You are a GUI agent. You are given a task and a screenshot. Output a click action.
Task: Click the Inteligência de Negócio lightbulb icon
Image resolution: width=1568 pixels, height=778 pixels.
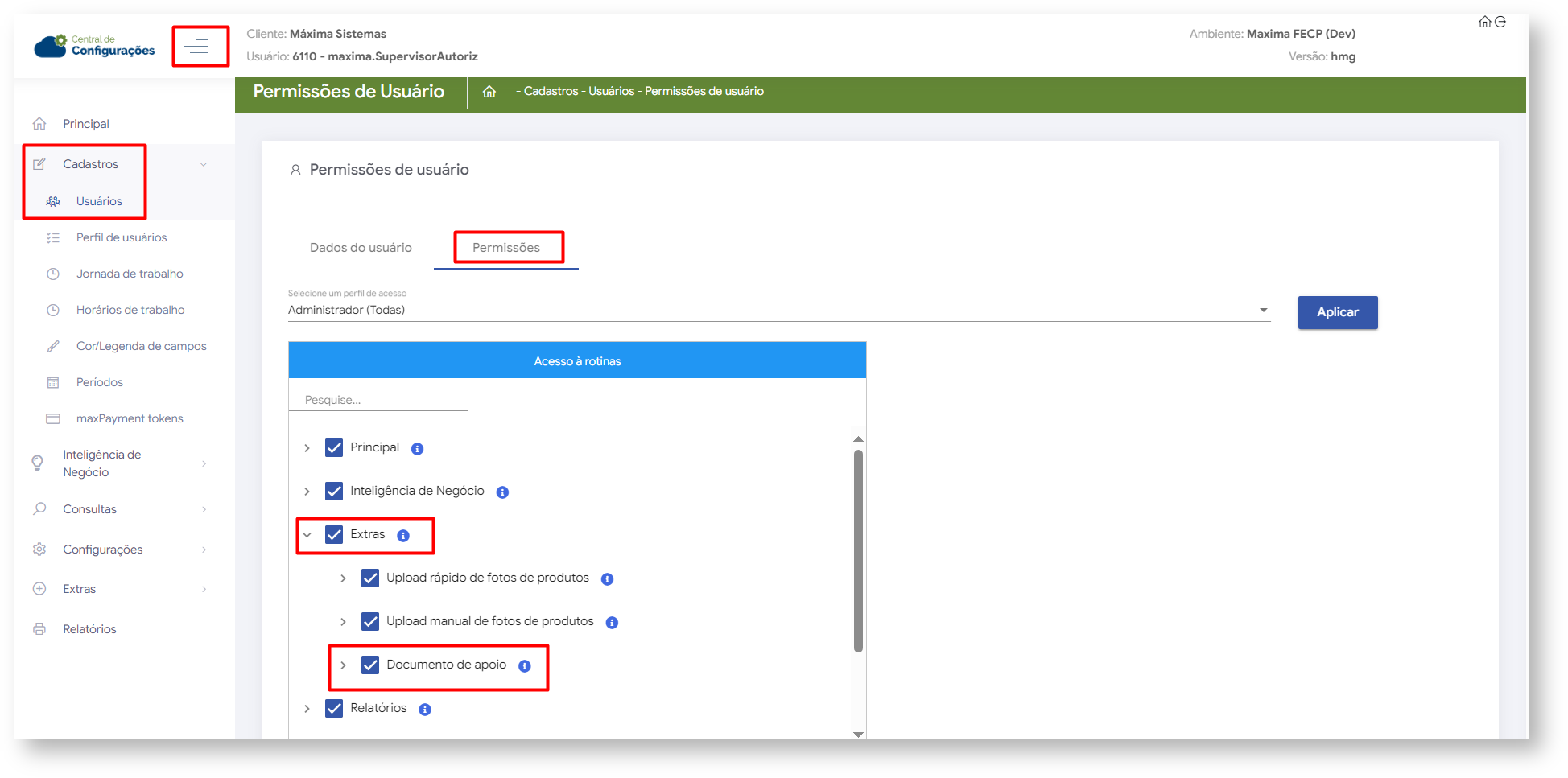click(38, 463)
